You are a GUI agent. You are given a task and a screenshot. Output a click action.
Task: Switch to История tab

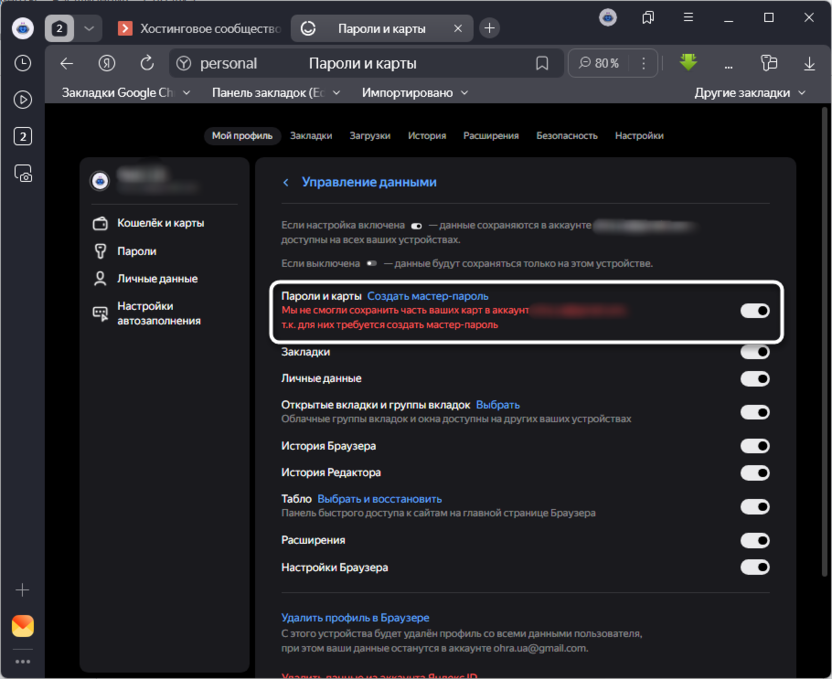coord(427,136)
